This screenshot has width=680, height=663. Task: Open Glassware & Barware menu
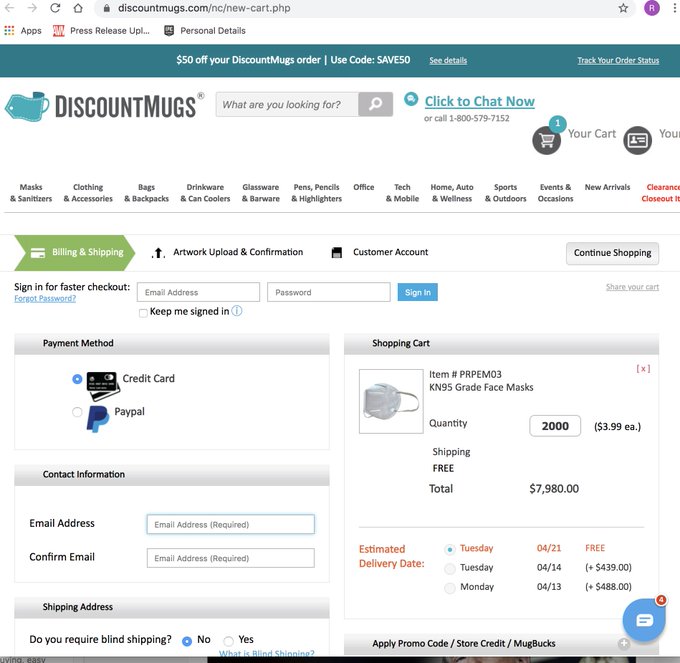tap(261, 193)
